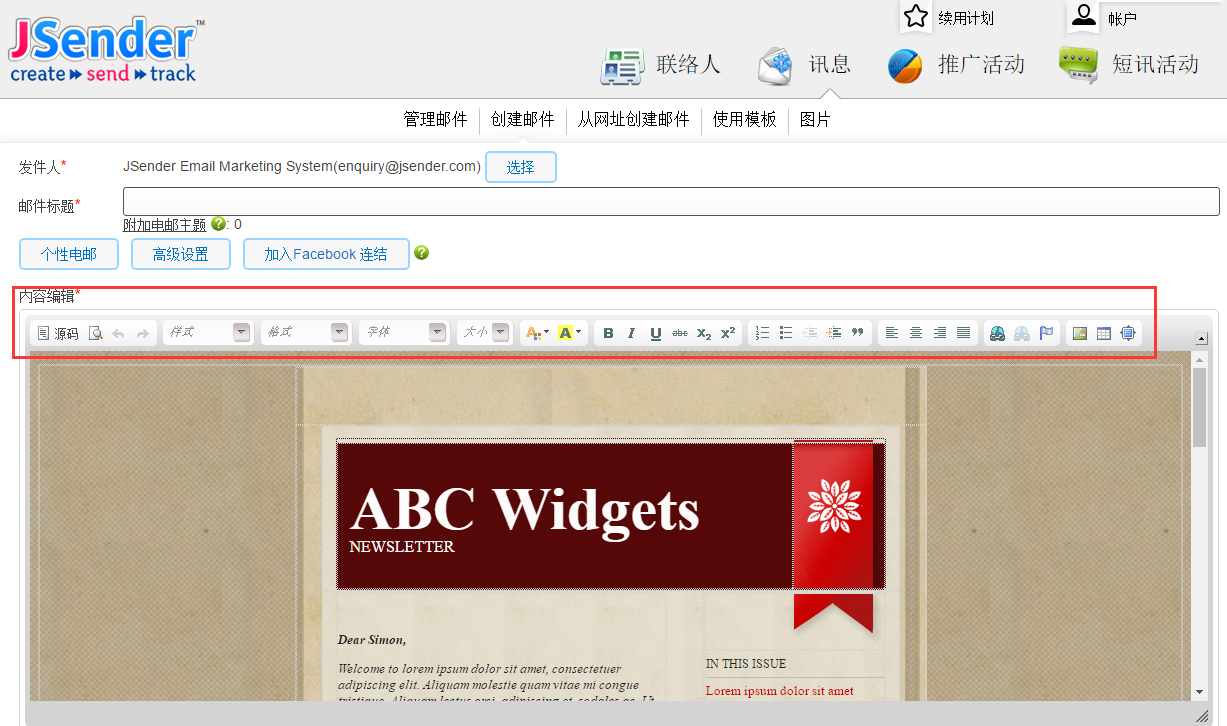Insert a hyperlink with link icon

click(997, 333)
